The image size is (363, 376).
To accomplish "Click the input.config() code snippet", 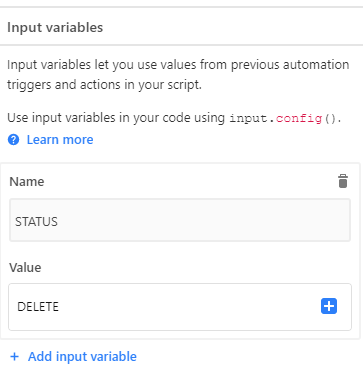I will coord(285,118).
